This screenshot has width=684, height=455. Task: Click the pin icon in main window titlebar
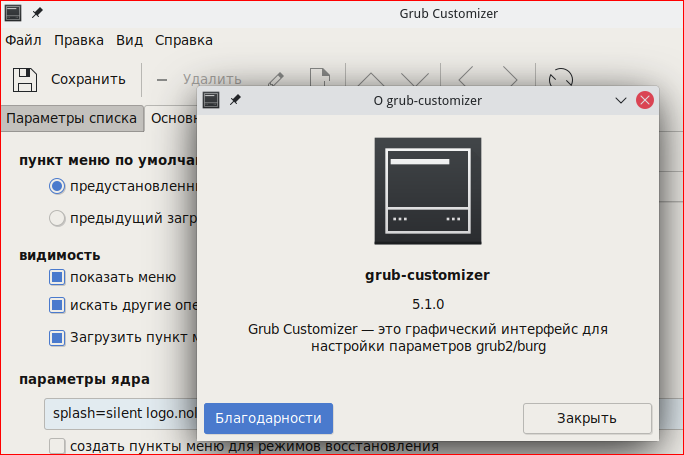pos(37,13)
